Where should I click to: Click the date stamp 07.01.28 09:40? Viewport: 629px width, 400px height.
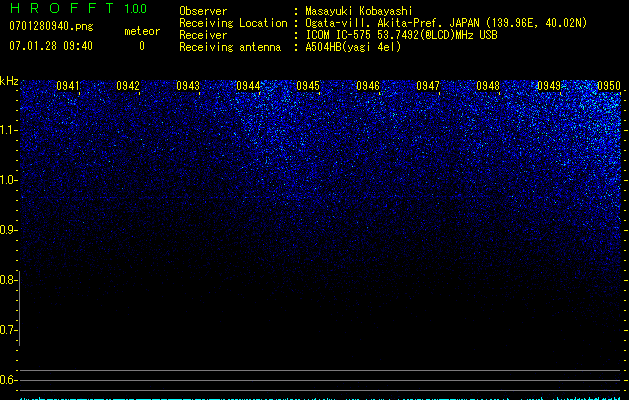(x=51, y=46)
